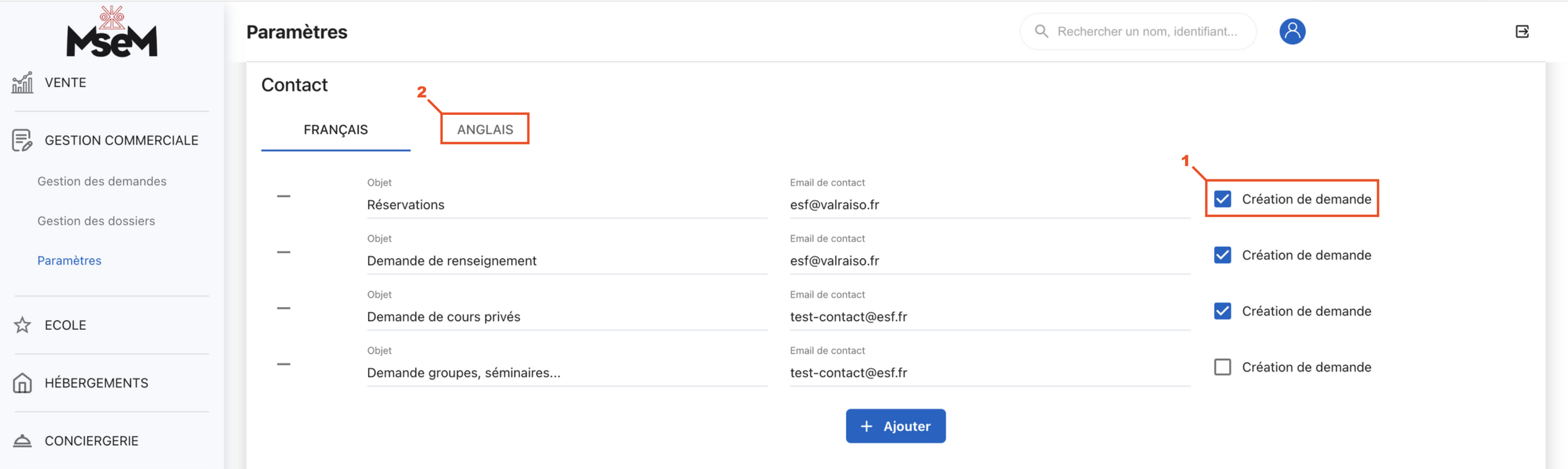This screenshot has height=469, width=1568.
Task: Uncheck Création de demande for Réservations
Action: click(x=1222, y=199)
